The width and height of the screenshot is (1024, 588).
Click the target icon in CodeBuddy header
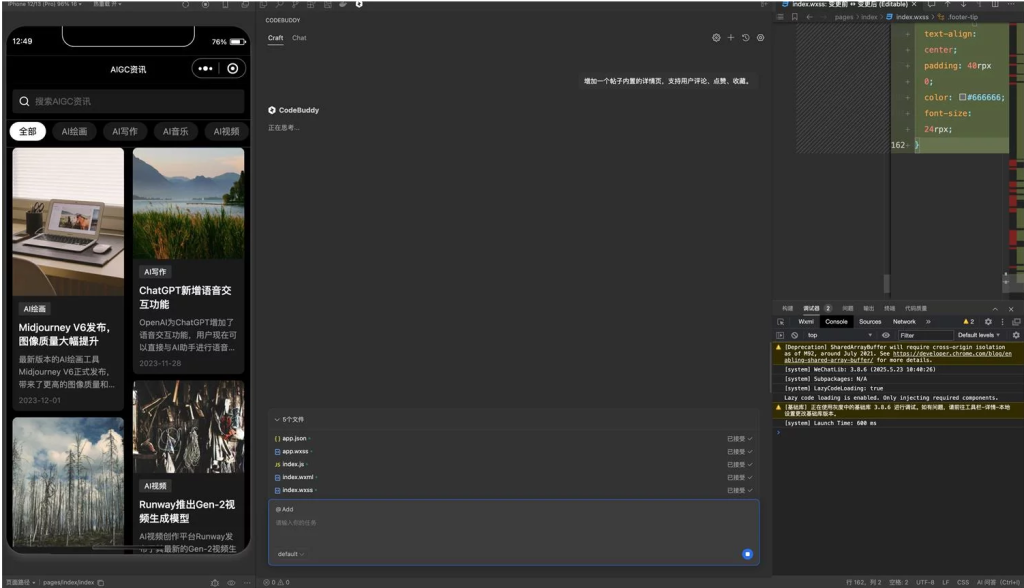[760, 38]
